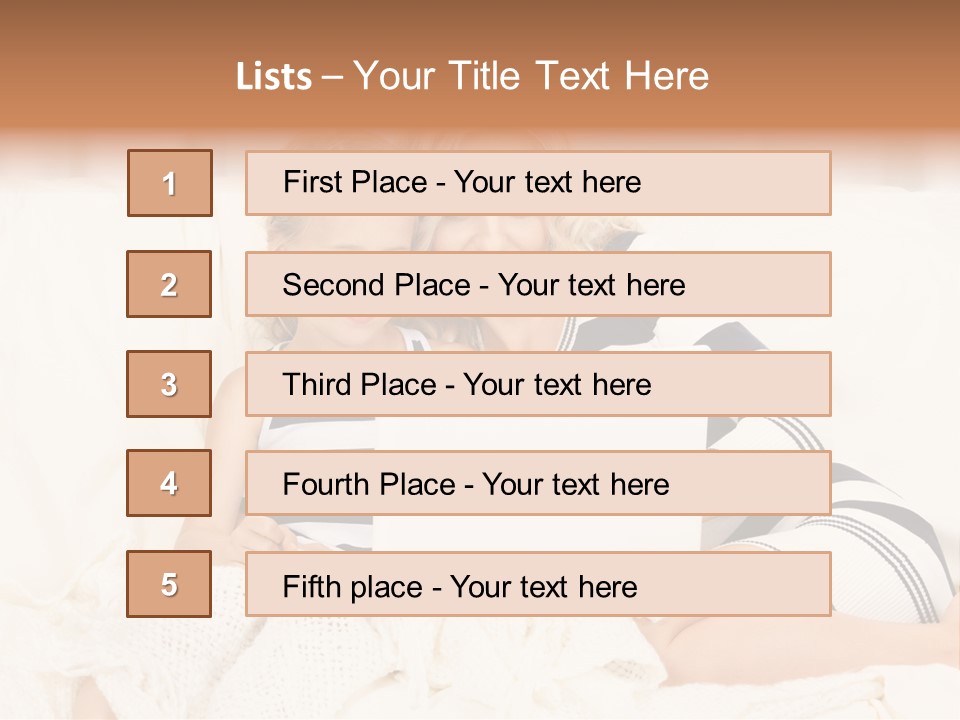Click the Second Place text bar

(x=538, y=284)
